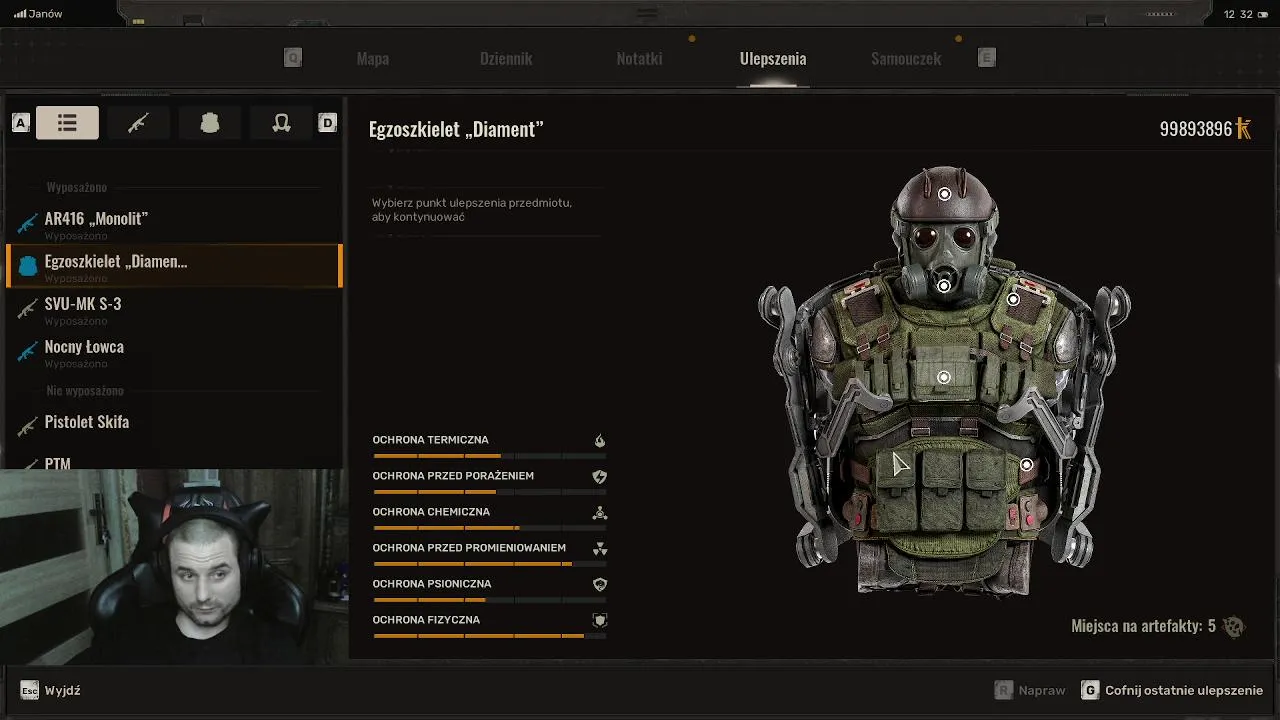The image size is (1280, 720).
Task: Click the E next-tab key icon
Action: [x=987, y=58]
